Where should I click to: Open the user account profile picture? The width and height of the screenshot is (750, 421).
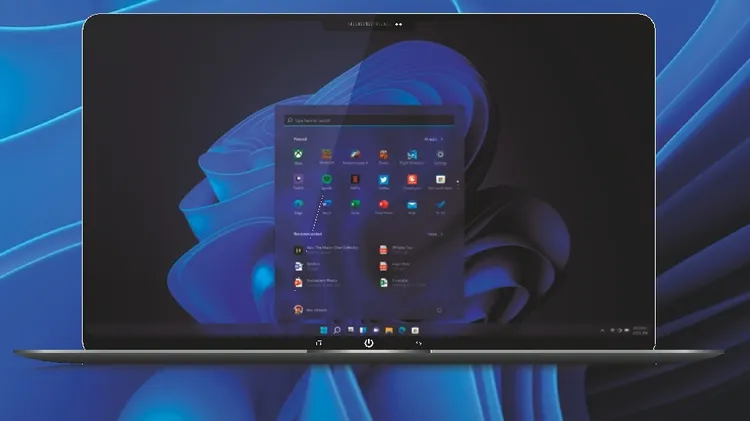(298, 310)
